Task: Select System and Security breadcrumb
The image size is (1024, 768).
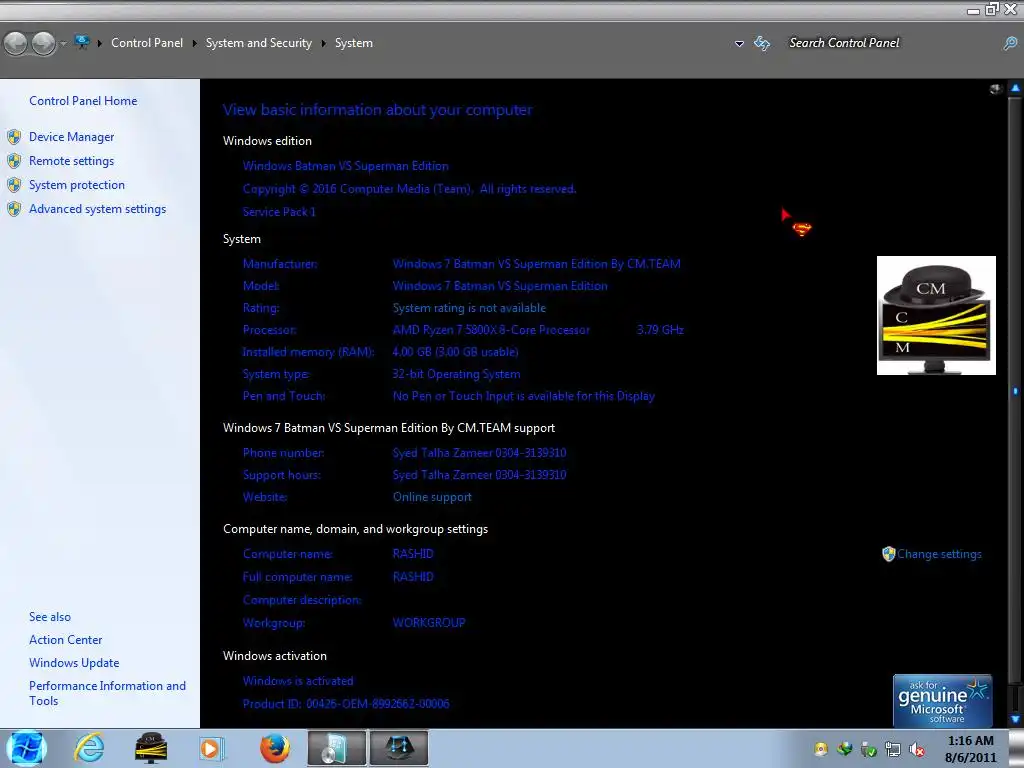Action: tap(259, 42)
